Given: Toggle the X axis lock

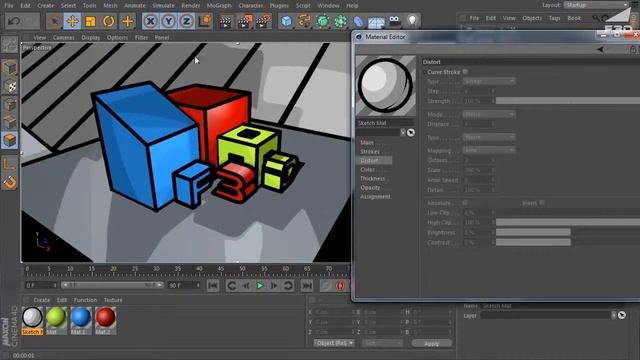Looking at the screenshot, I should (151, 21).
